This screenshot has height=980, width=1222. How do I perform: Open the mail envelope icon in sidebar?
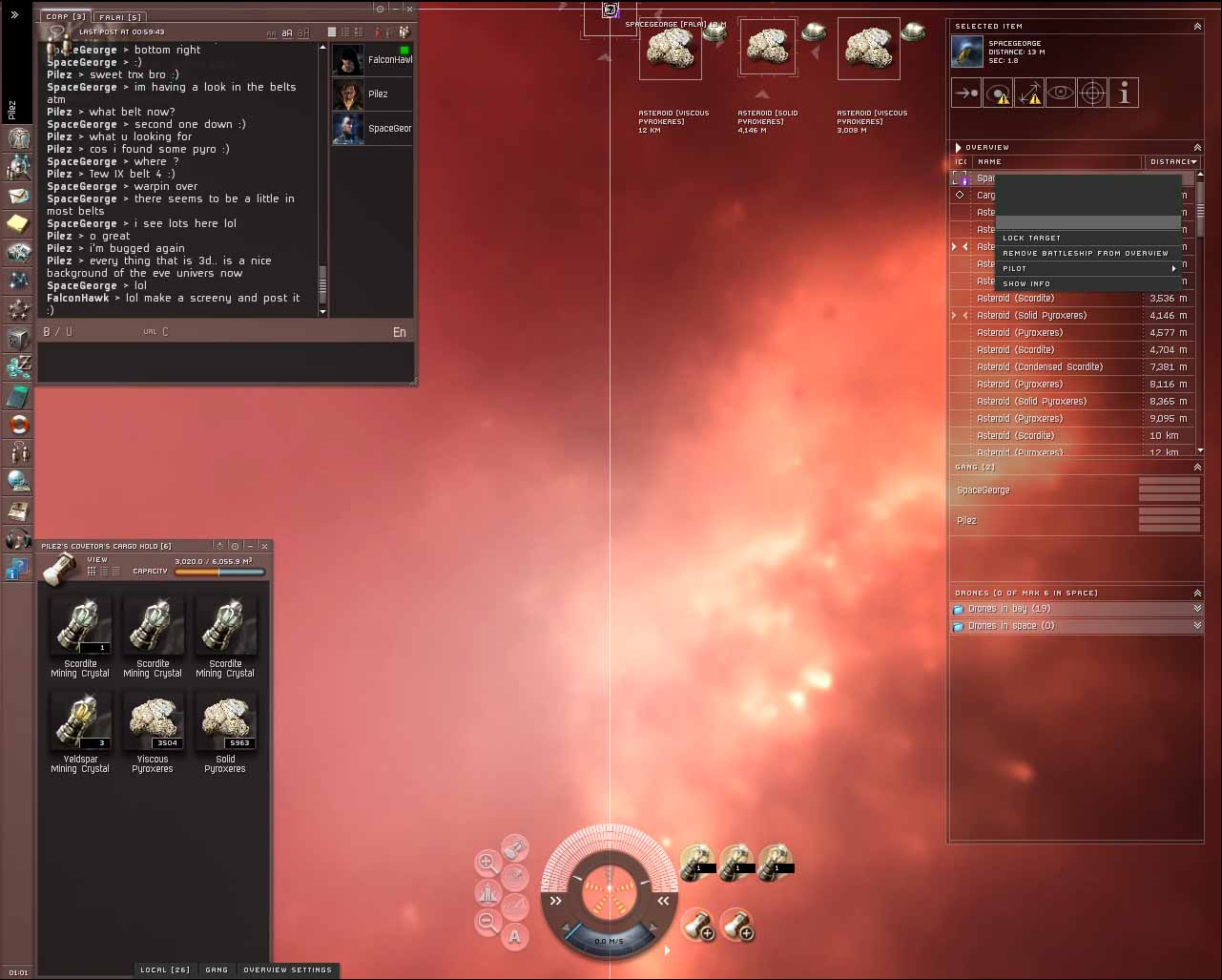pyautogui.click(x=18, y=197)
